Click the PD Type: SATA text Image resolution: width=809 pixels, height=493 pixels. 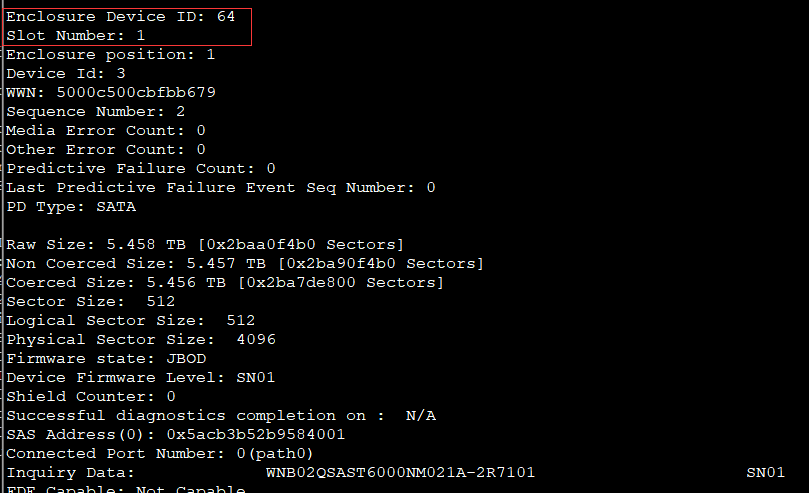pyautogui.click(x=71, y=207)
